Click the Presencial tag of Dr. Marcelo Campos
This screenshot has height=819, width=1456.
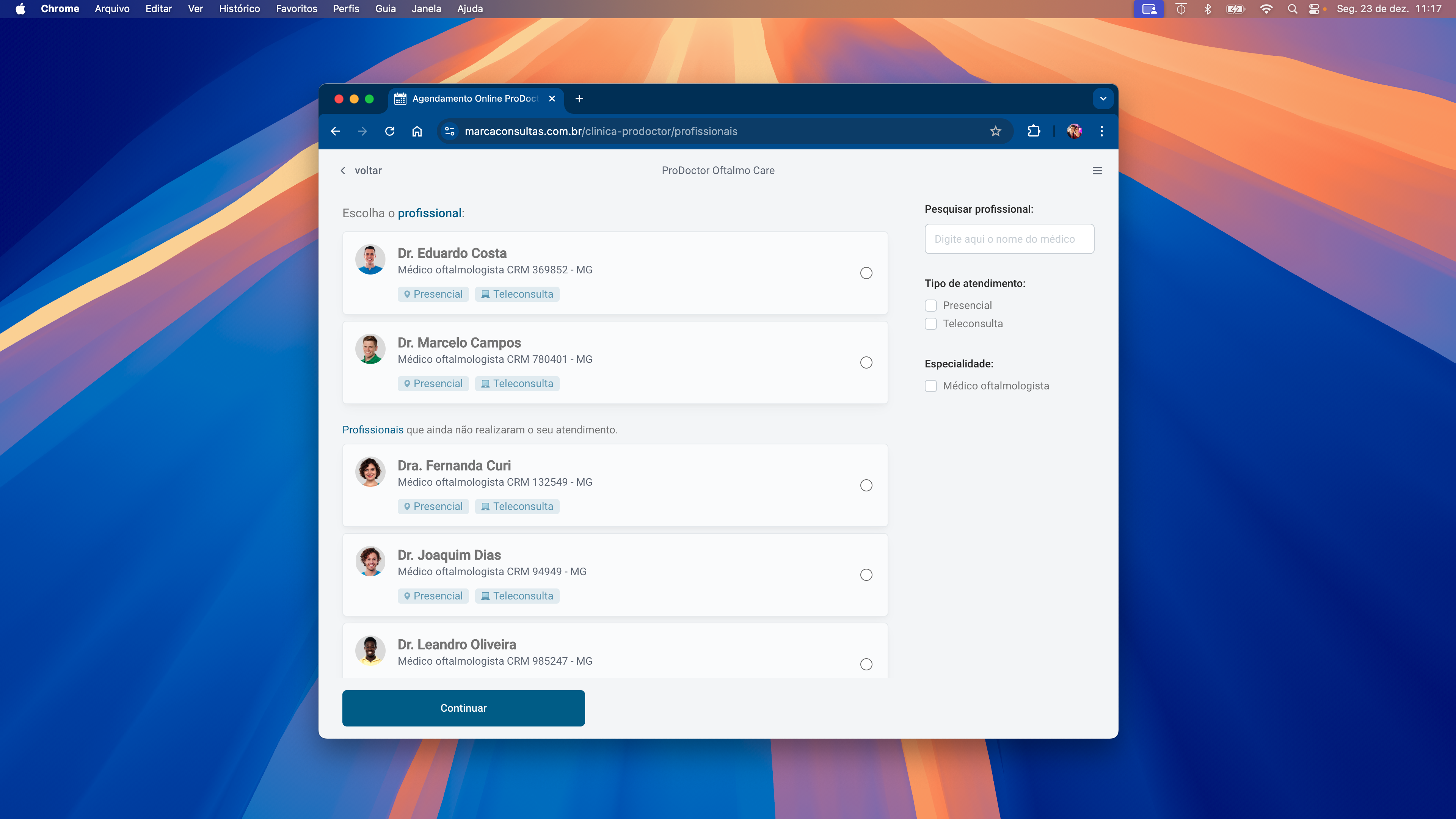coord(433,384)
